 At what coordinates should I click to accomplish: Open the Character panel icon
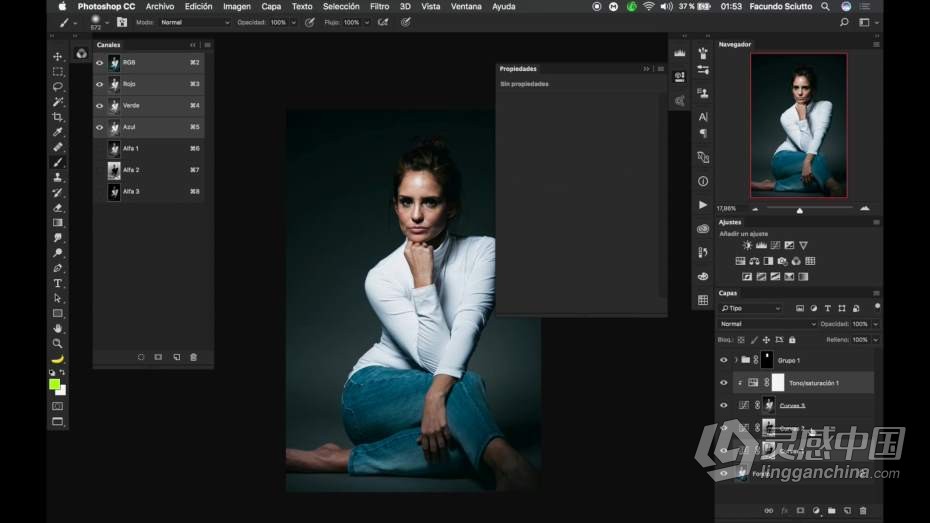click(703, 117)
